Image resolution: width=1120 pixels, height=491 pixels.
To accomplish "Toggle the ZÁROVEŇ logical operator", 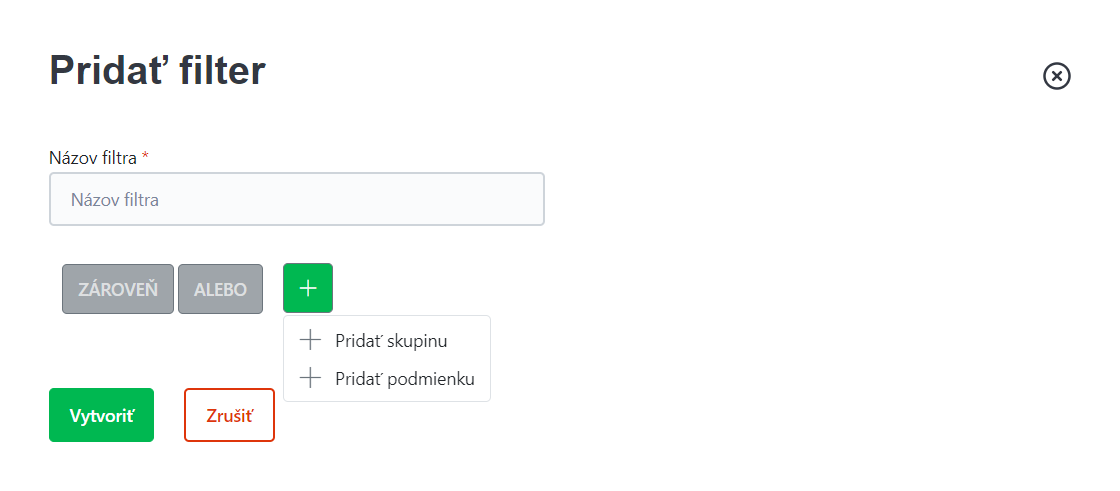I will click(x=118, y=289).
